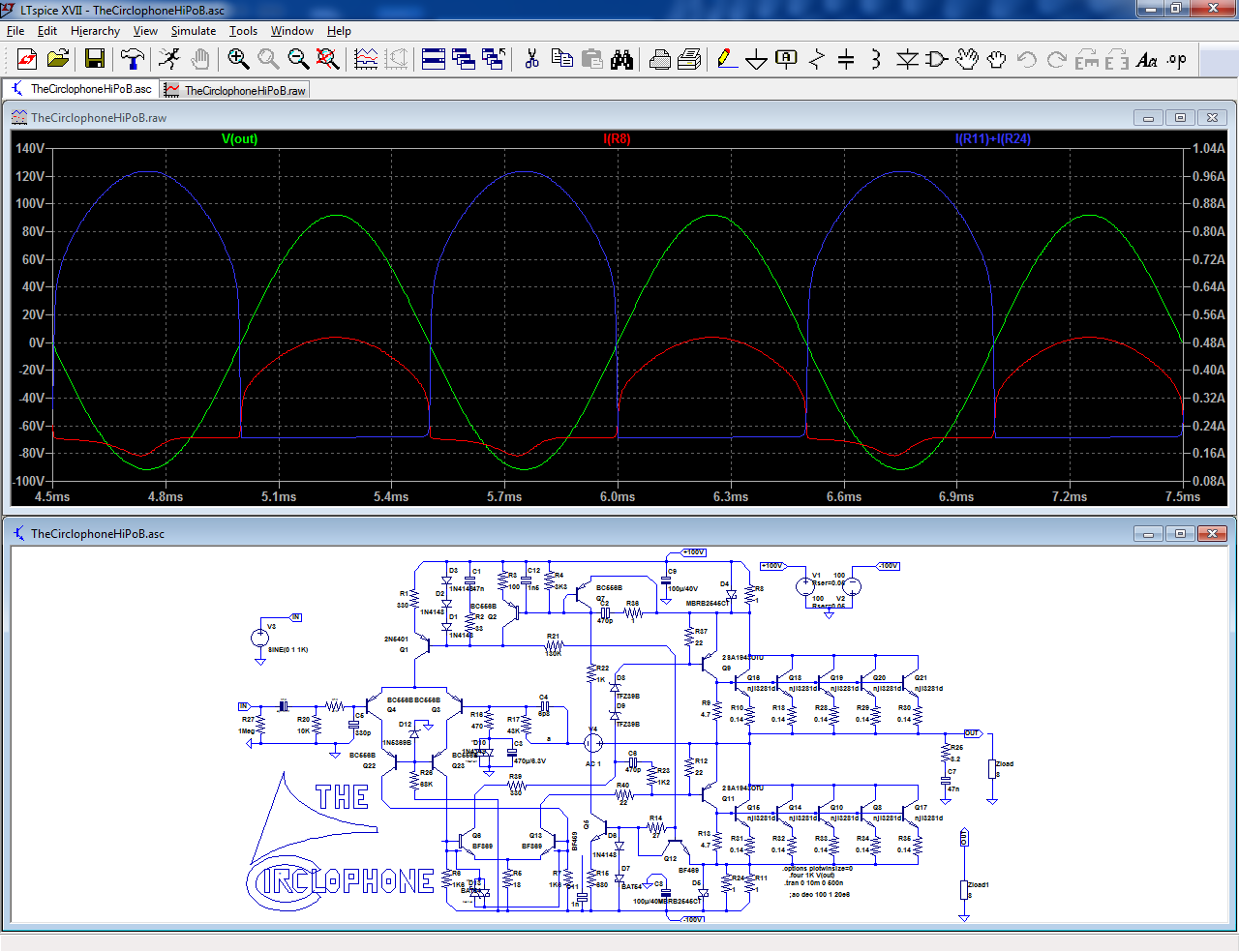Run the simulation (running man icon)
This screenshot has height=952, width=1239.
169,60
